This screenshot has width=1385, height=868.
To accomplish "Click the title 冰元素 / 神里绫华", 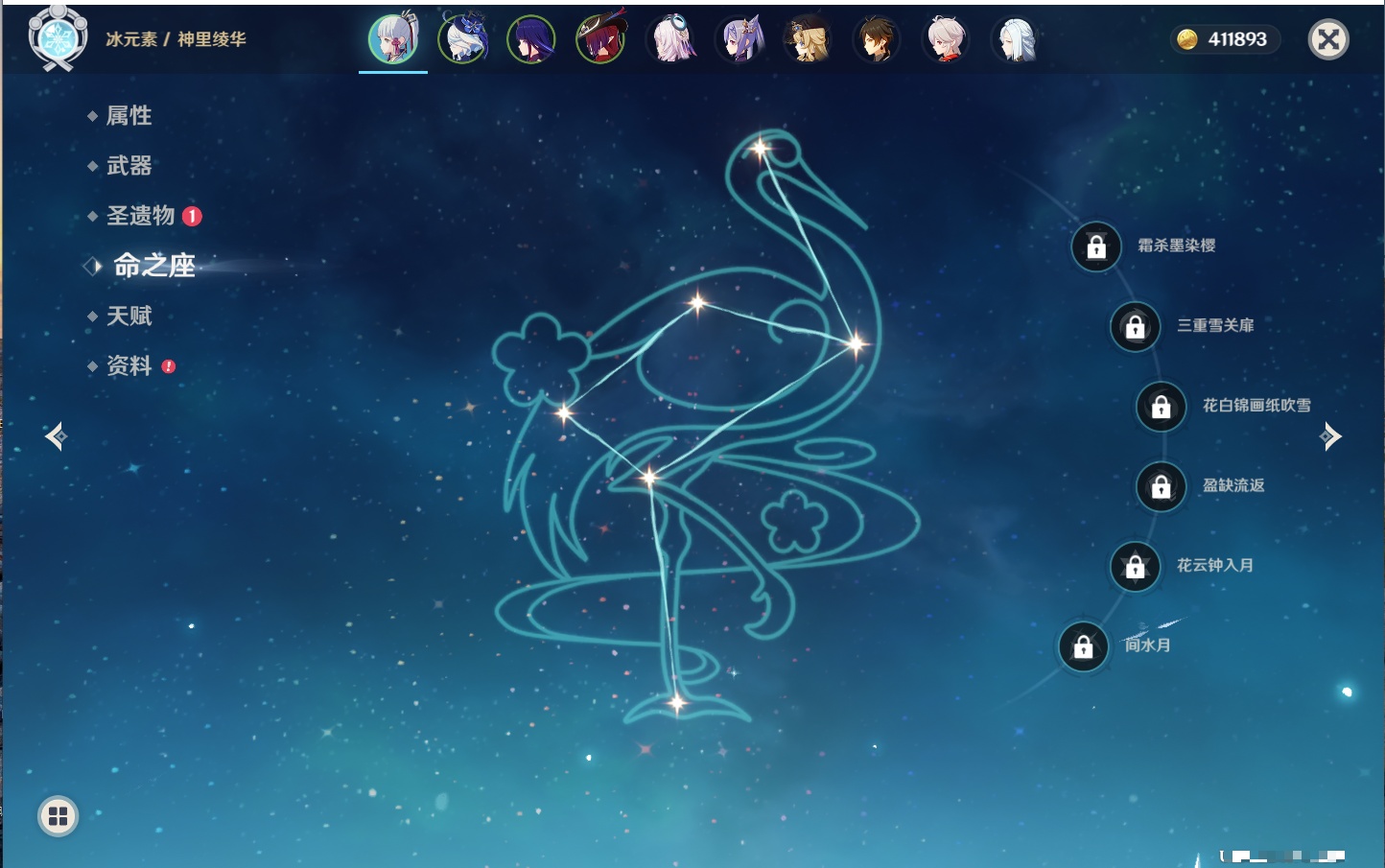I will click(x=176, y=39).
